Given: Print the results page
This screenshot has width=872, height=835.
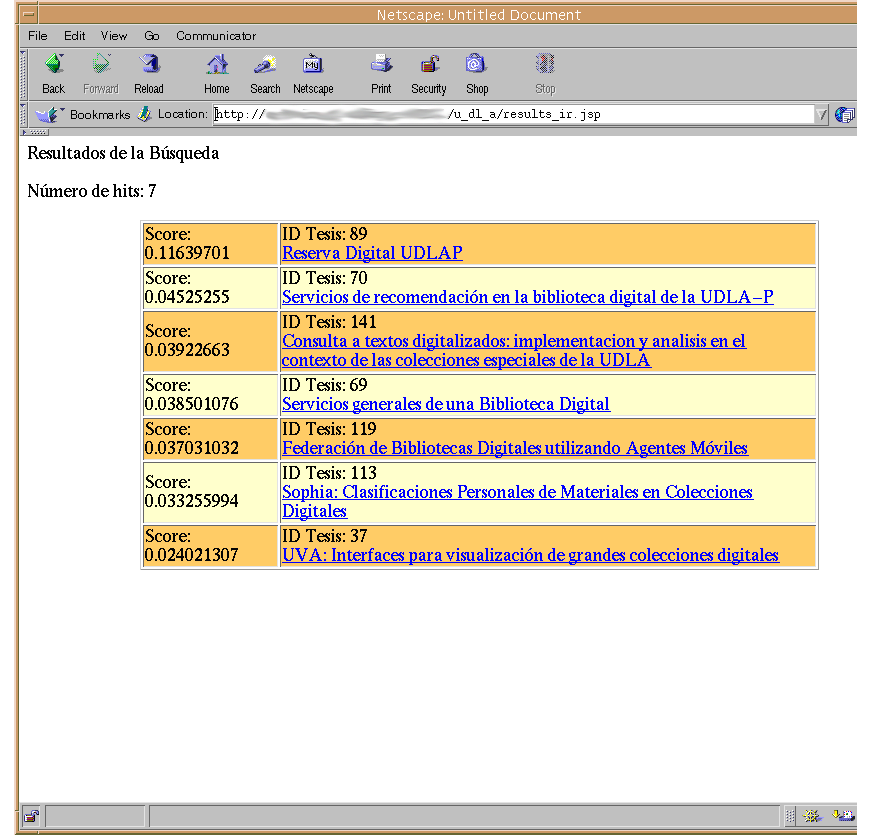Looking at the screenshot, I should [381, 73].
